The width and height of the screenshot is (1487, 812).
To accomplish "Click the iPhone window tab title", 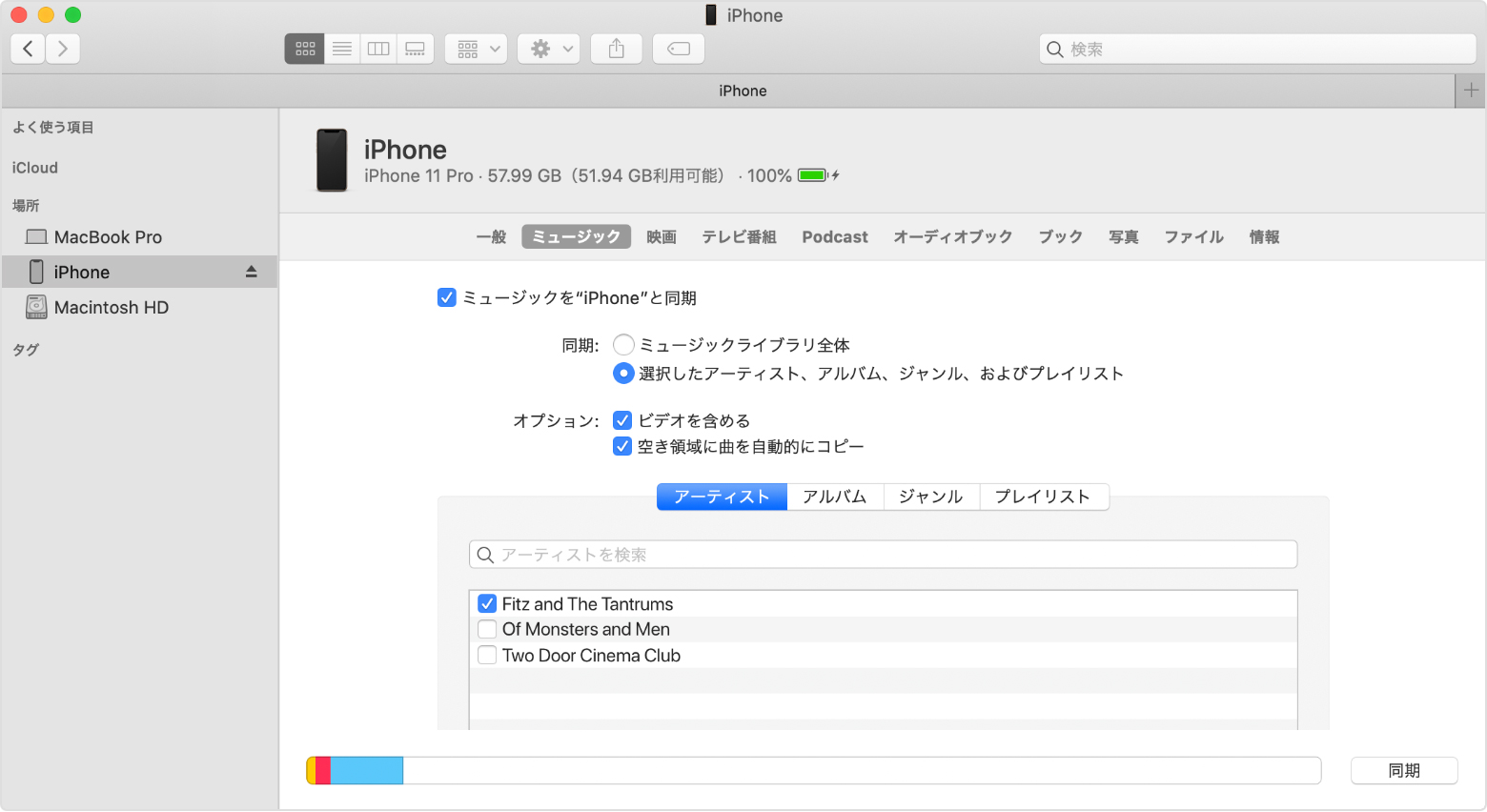I will tap(743, 91).
